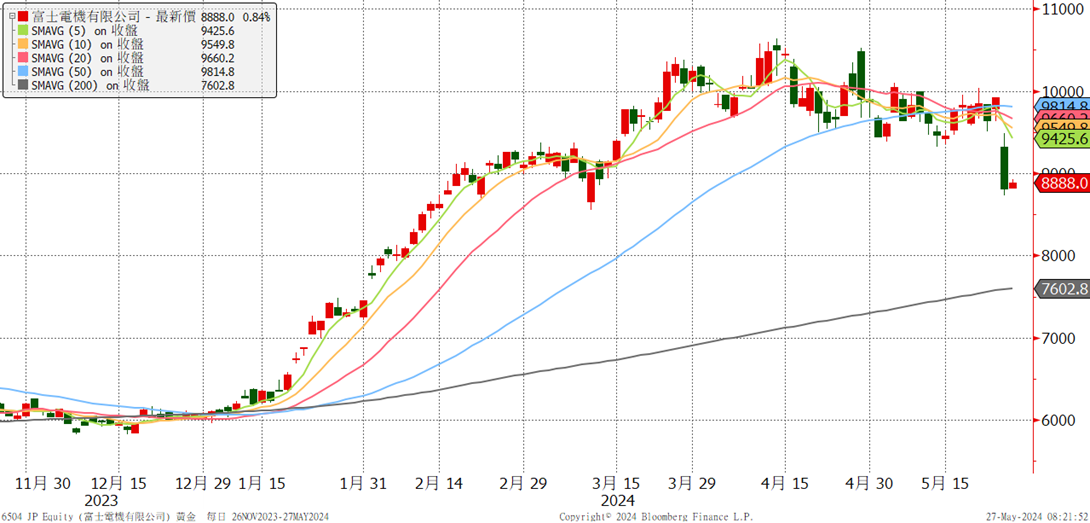Viewport: 1090px width, 523px height.
Task: Click the 9425.6 value in the legend
Action: pyautogui.click(x=216, y=30)
